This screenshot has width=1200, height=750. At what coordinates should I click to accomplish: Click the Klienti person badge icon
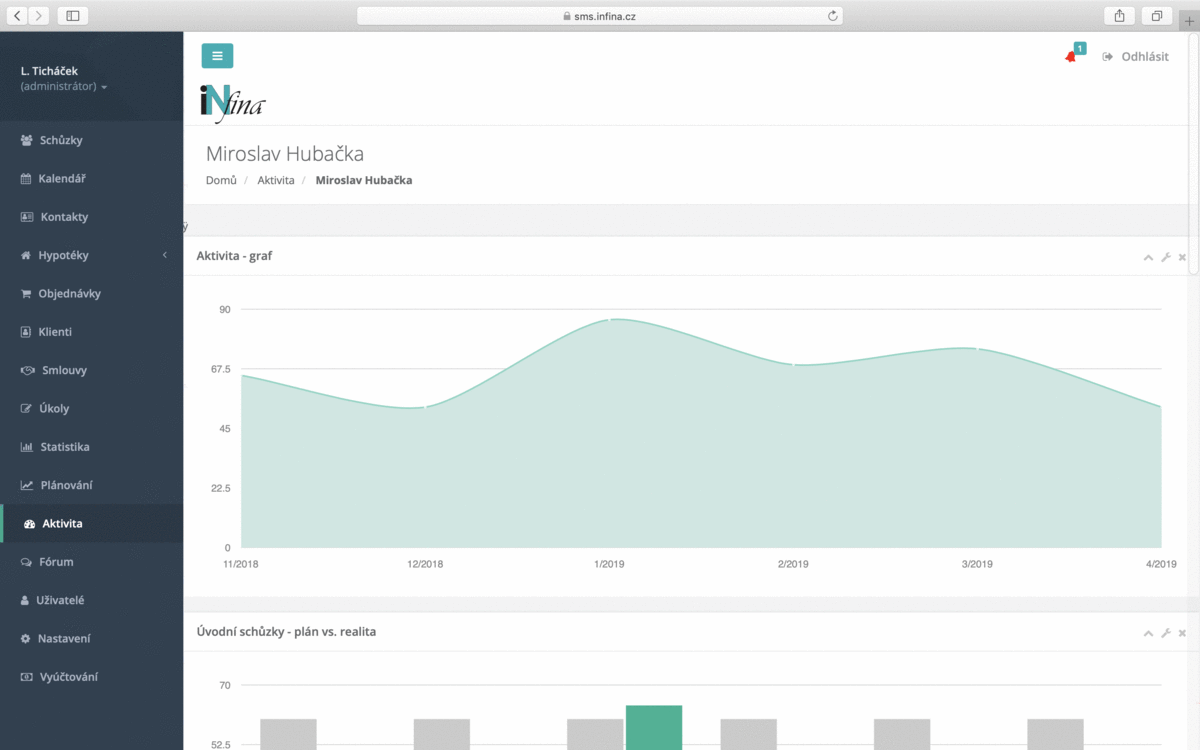26,332
